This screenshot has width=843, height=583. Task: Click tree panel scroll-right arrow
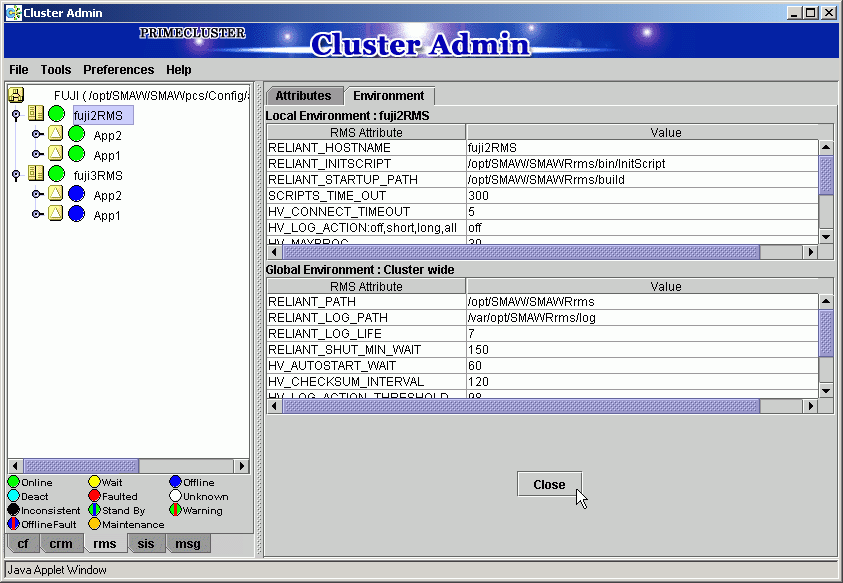(241, 466)
